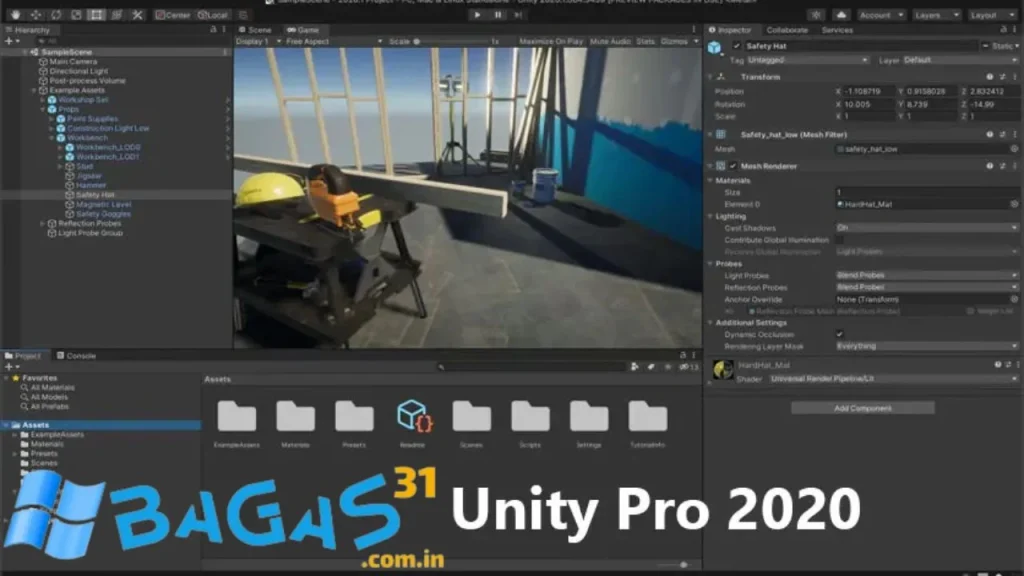Click the Safety Hat object cube icon
The image size is (1024, 576).
coord(714,47)
